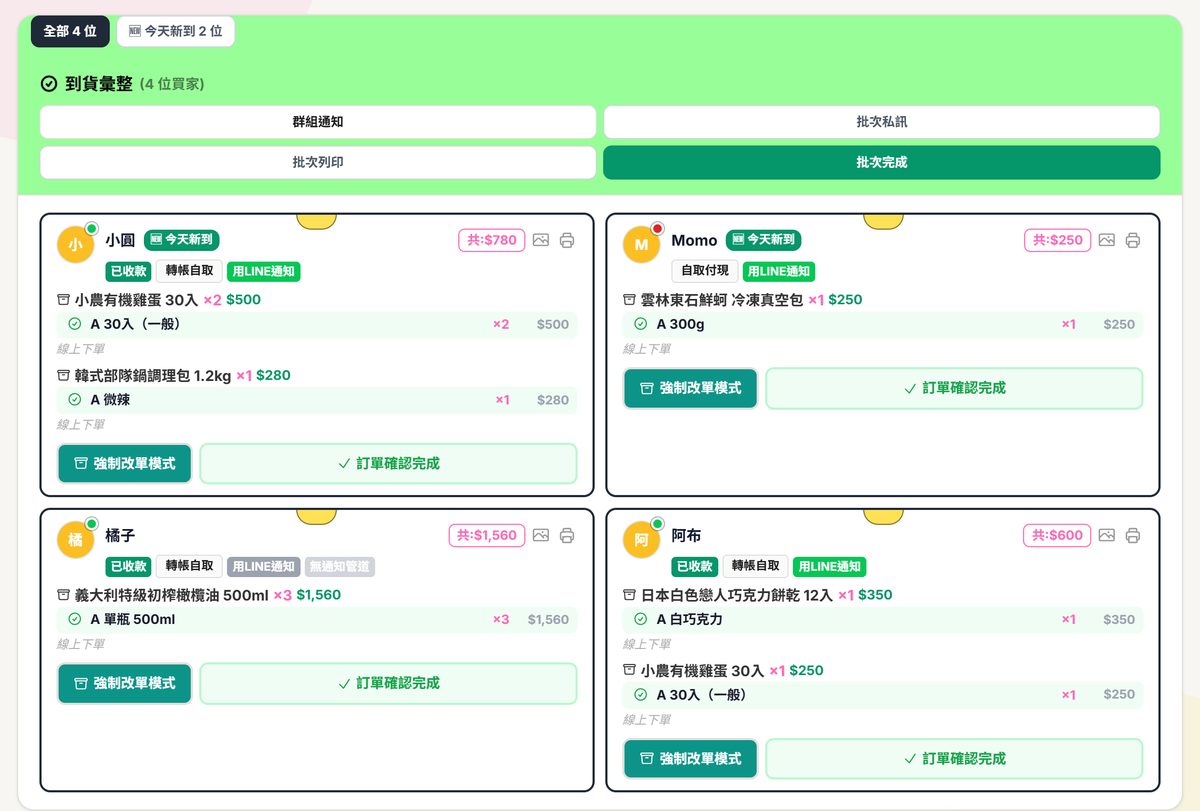The width and height of the screenshot is (1200, 811).
Task: Click 小圓's yellow avatar
Action: [76, 245]
